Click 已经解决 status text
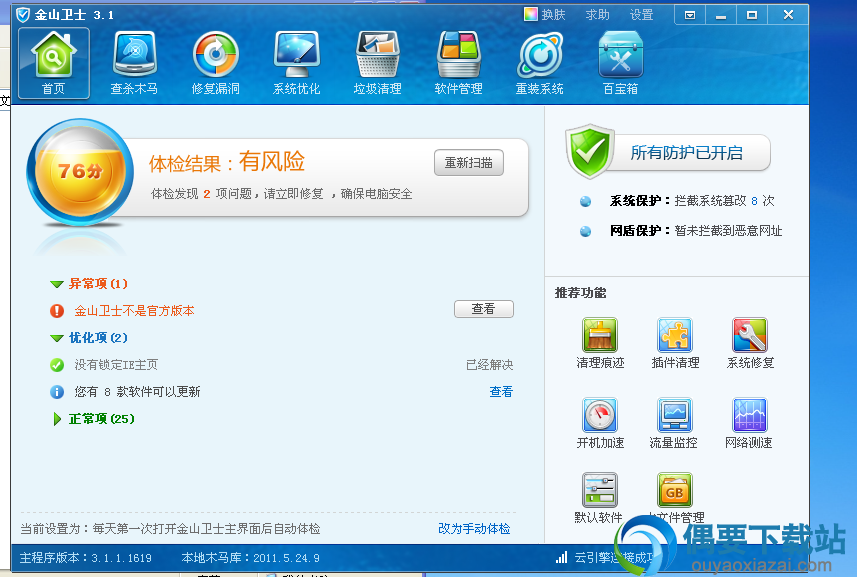This screenshot has height=577, width=857. point(490,365)
